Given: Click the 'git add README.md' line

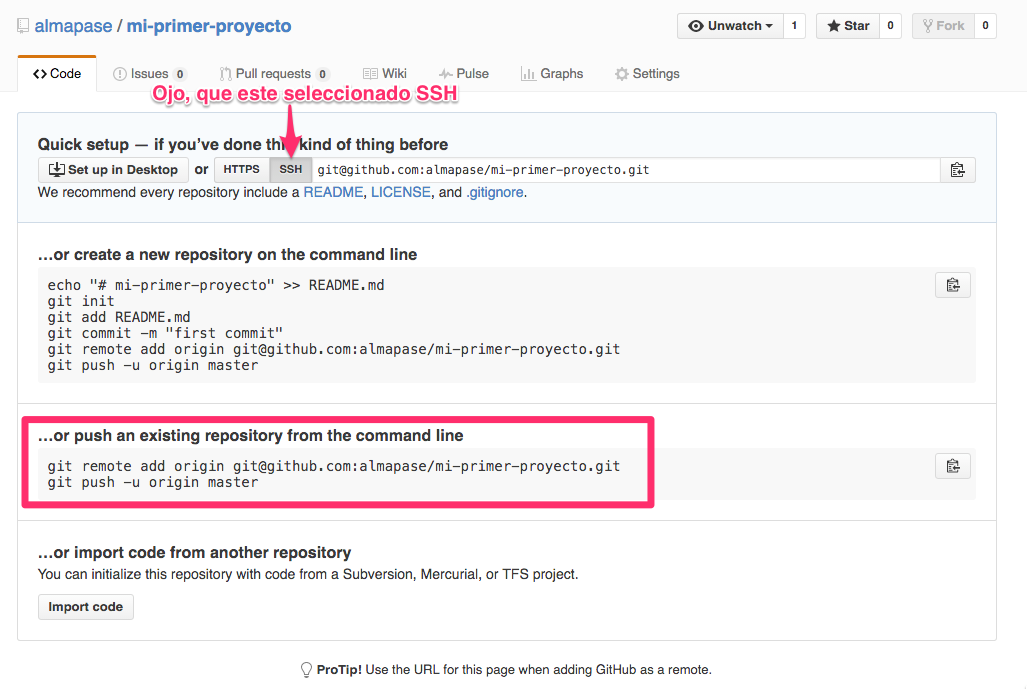Looking at the screenshot, I should coord(119,318).
